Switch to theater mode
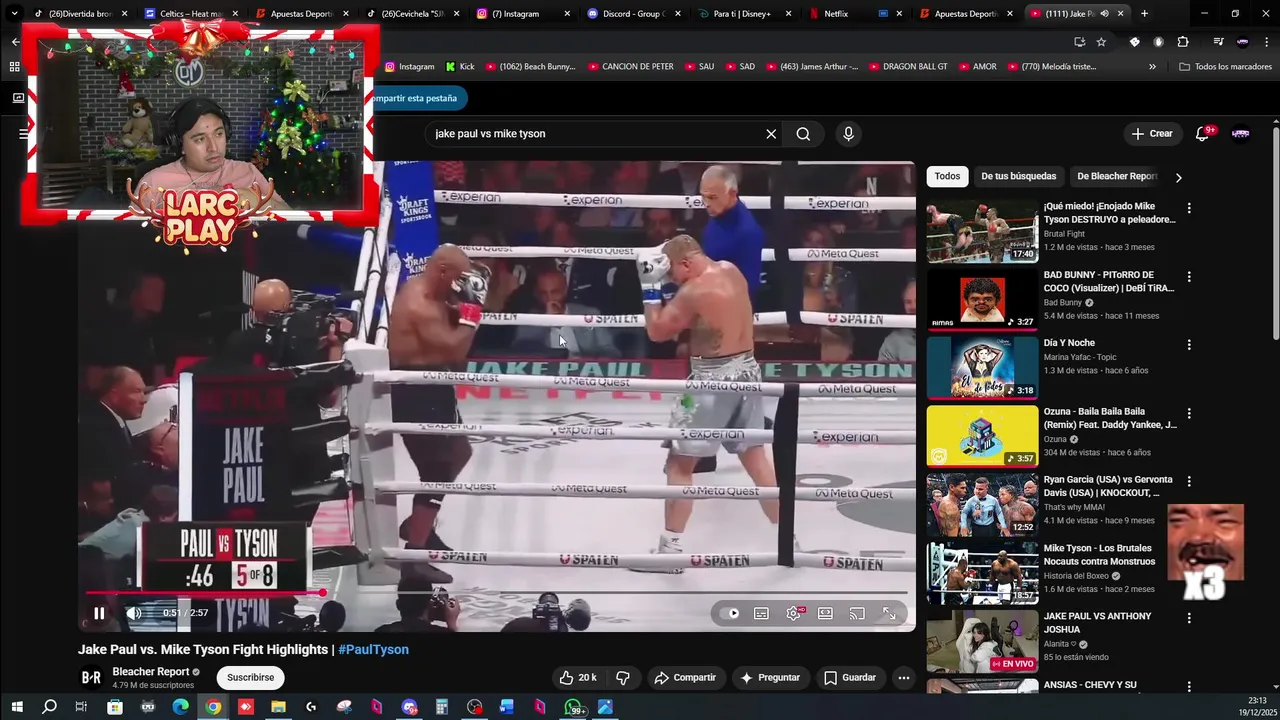The width and height of the screenshot is (1280, 720). pos(825,613)
